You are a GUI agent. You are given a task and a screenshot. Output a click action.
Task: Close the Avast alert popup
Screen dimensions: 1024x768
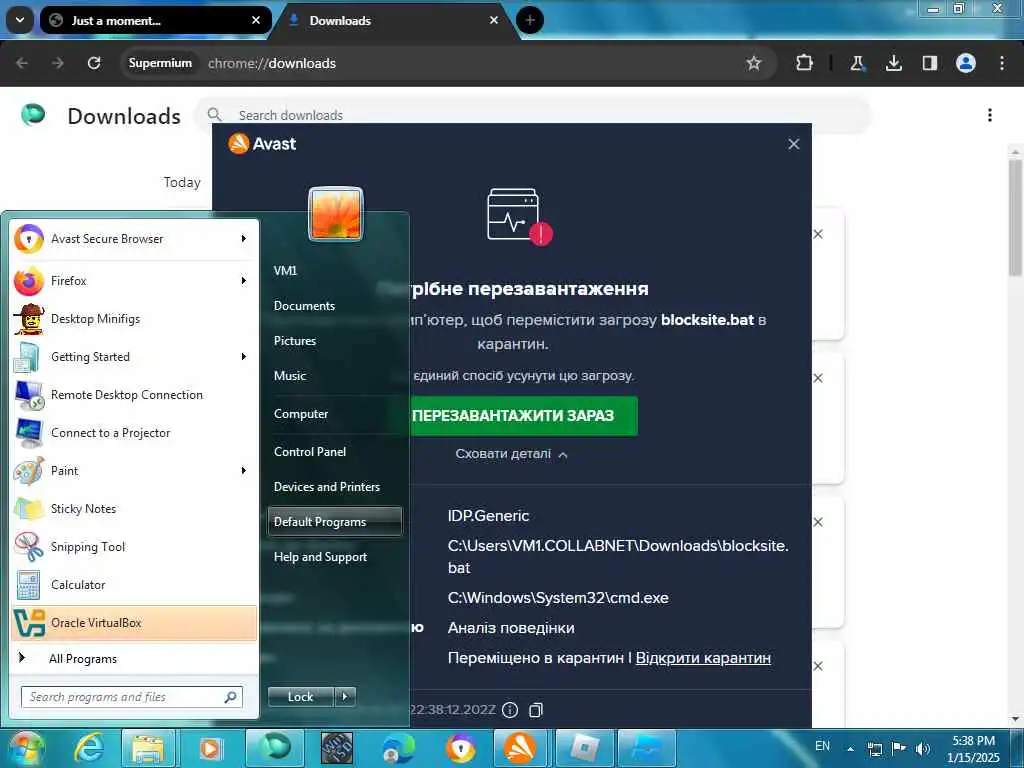793,144
